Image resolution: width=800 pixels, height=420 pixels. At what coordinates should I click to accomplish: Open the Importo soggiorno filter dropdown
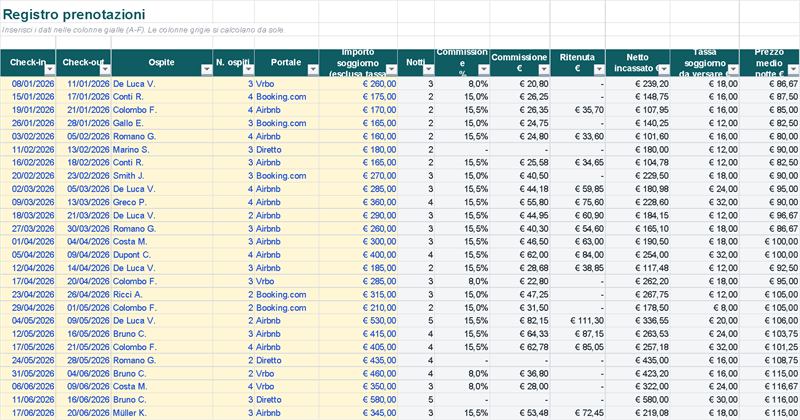click(391, 69)
